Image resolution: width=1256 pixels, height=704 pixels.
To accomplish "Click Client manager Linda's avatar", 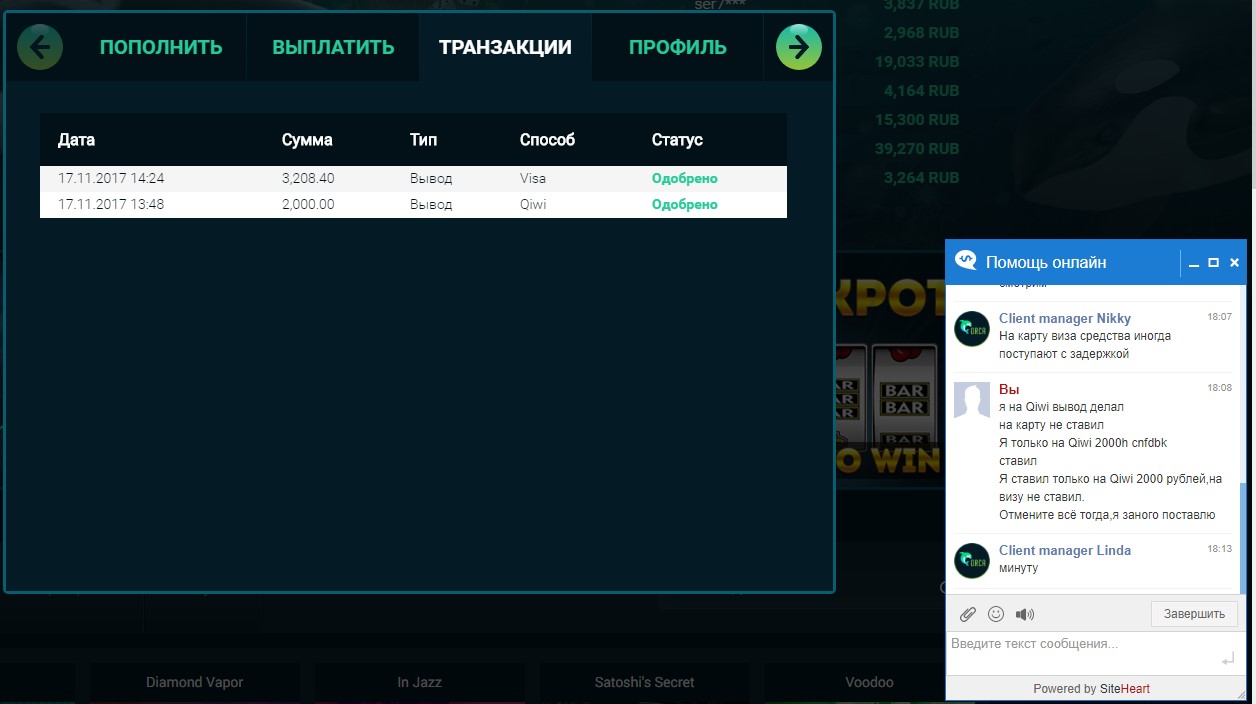I will coord(972,561).
